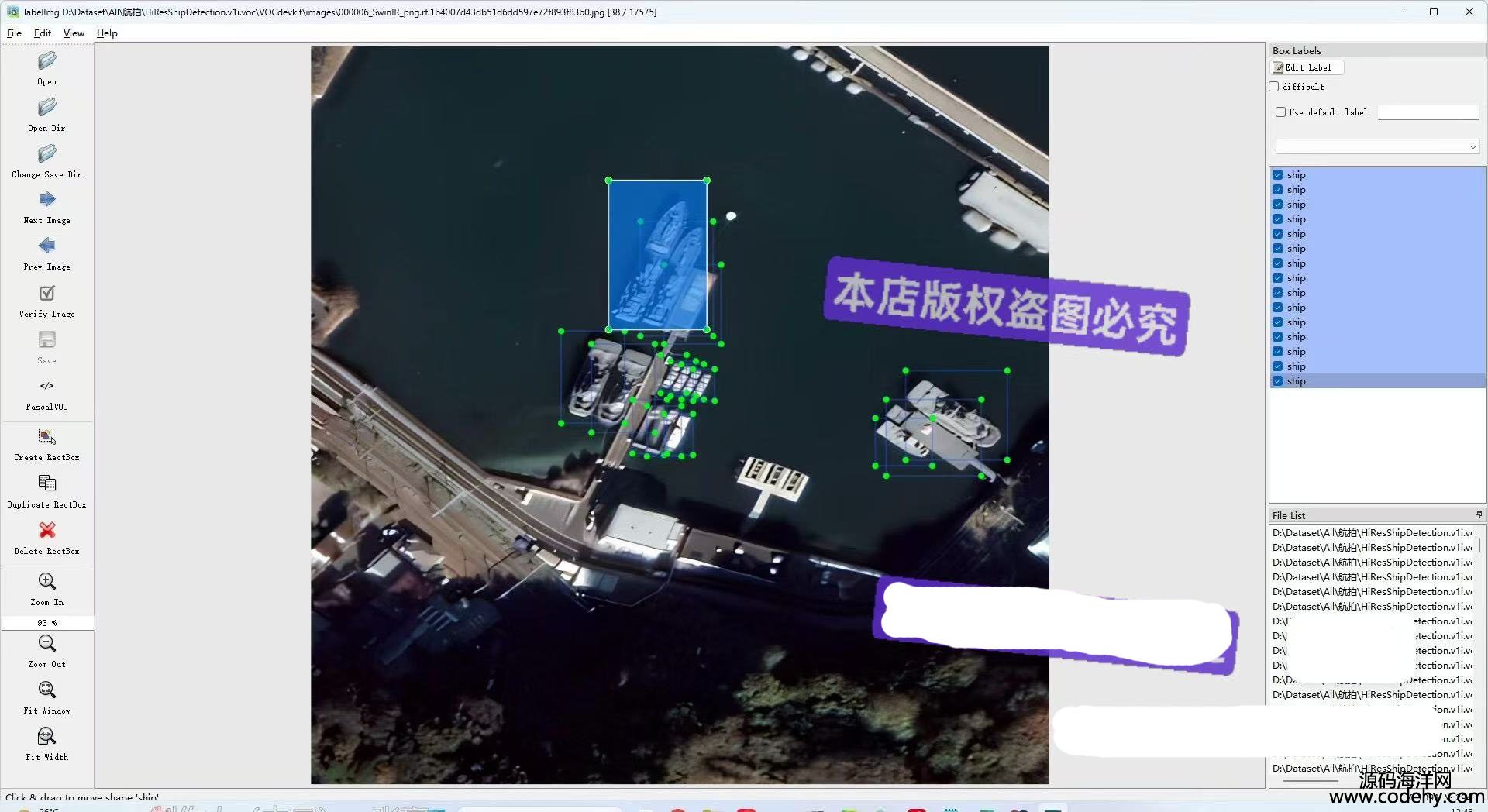
Task: Enable the Use default label checkbox
Action: (1281, 112)
